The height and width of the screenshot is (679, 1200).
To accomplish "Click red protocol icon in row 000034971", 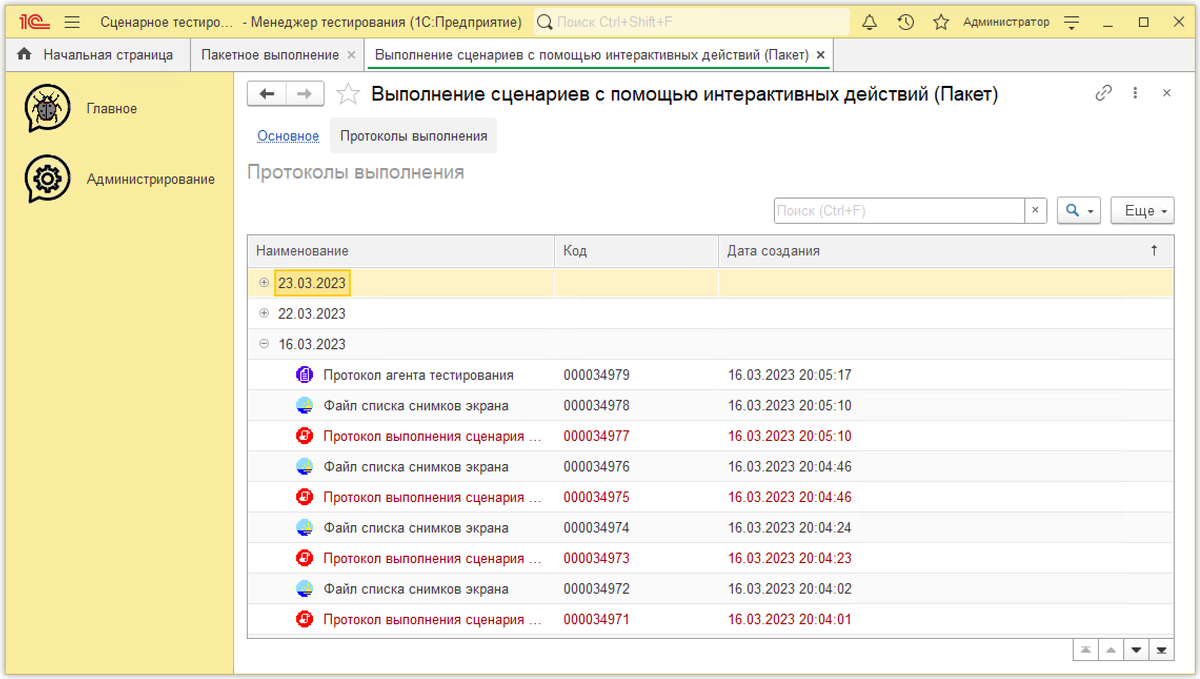I will tap(305, 619).
